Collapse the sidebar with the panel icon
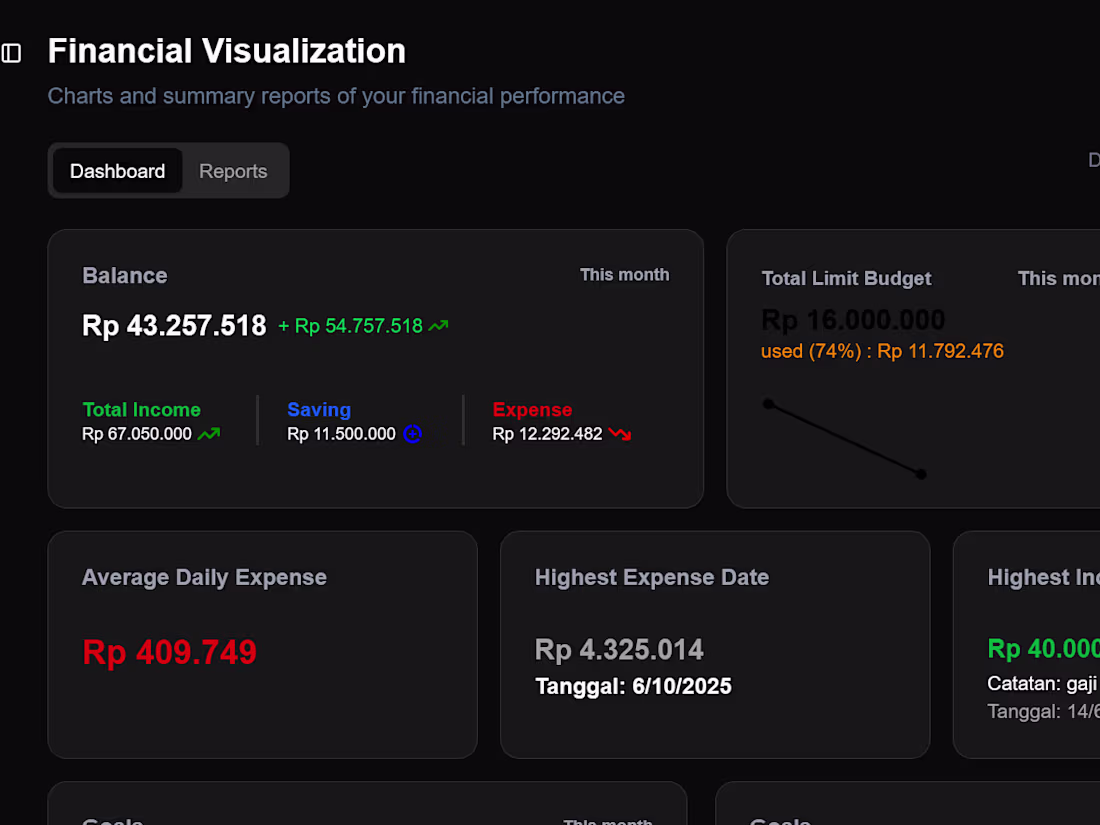The image size is (1100, 825). coord(12,52)
